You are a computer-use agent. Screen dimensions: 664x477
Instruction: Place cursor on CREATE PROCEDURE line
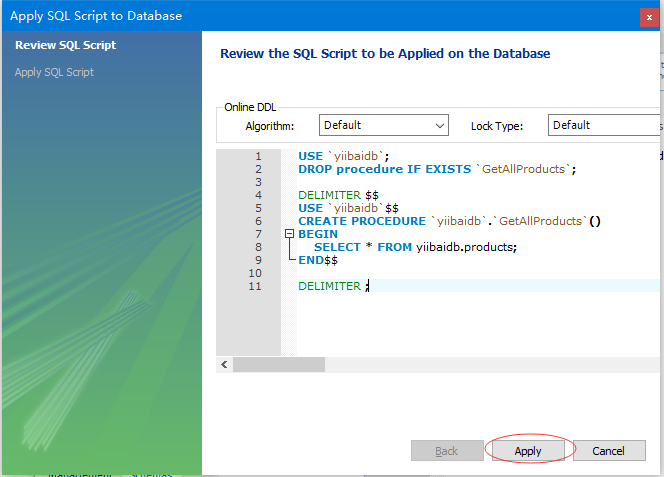tap(449, 221)
